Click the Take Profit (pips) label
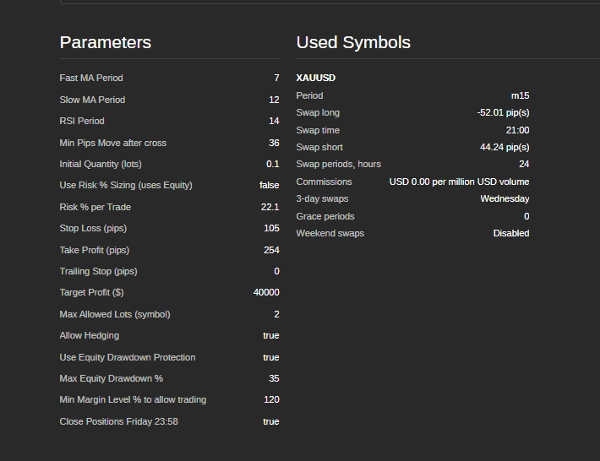Image resolution: width=600 pixels, height=461 pixels. coord(95,250)
